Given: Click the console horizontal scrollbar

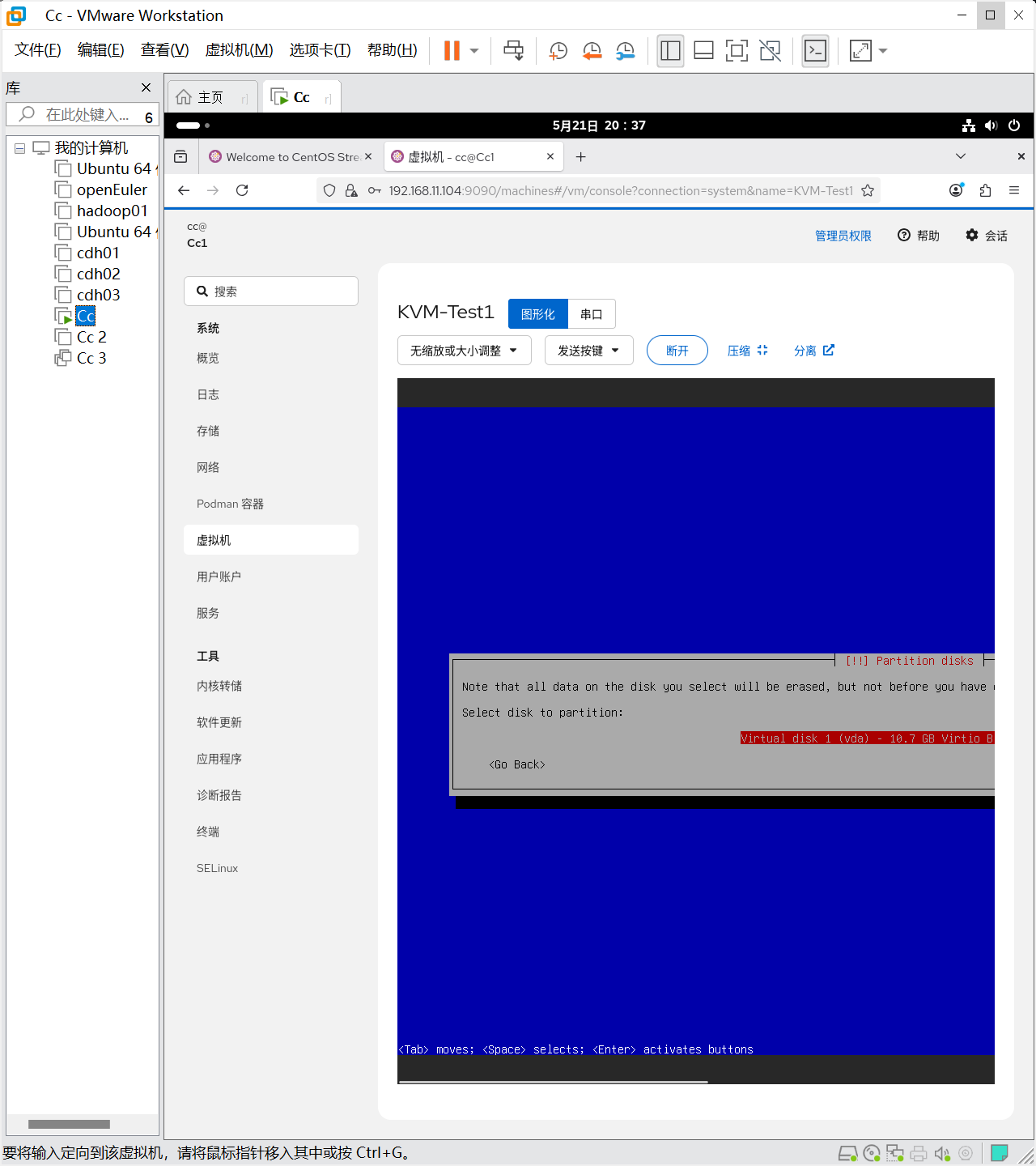Looking at the screenshot, I should tap(554, 1081).
